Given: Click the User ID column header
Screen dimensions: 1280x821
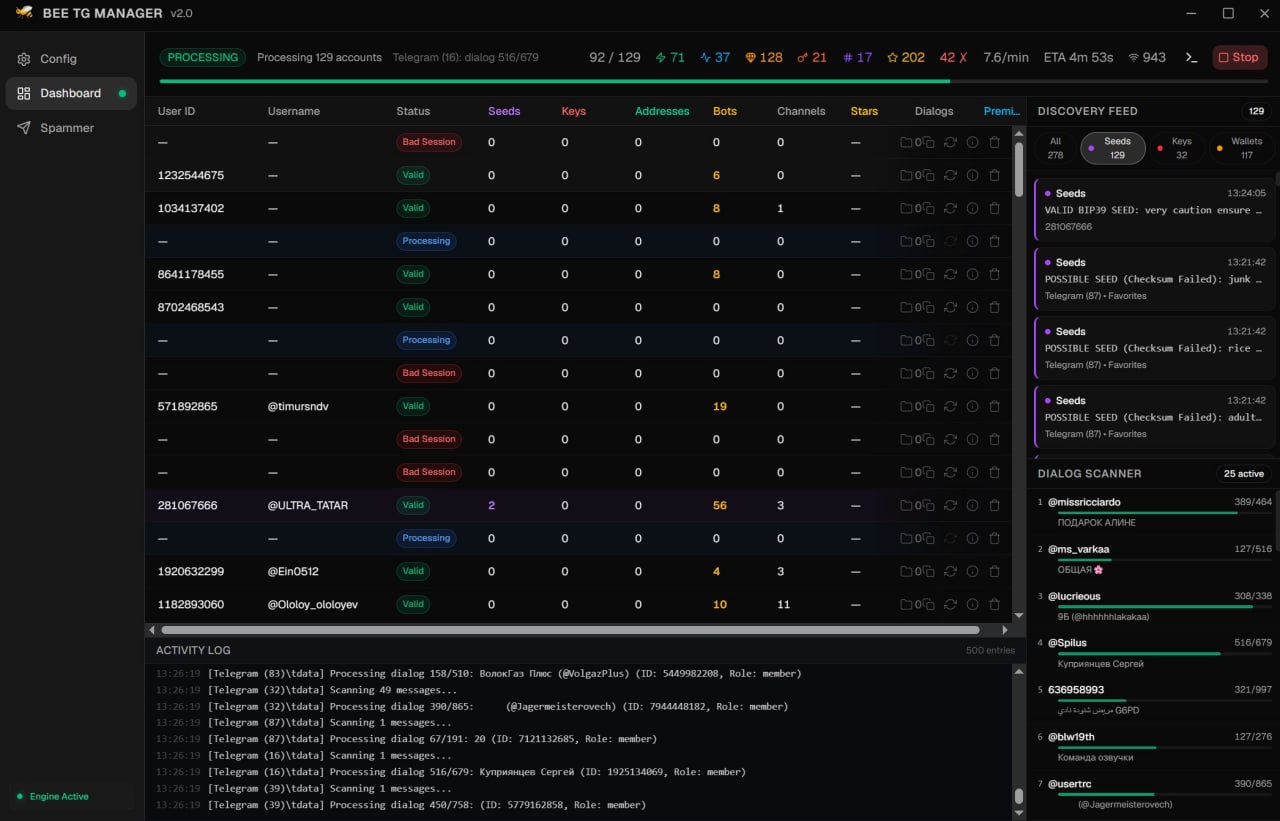Looking at the screenshot, I should pos(176,111).
